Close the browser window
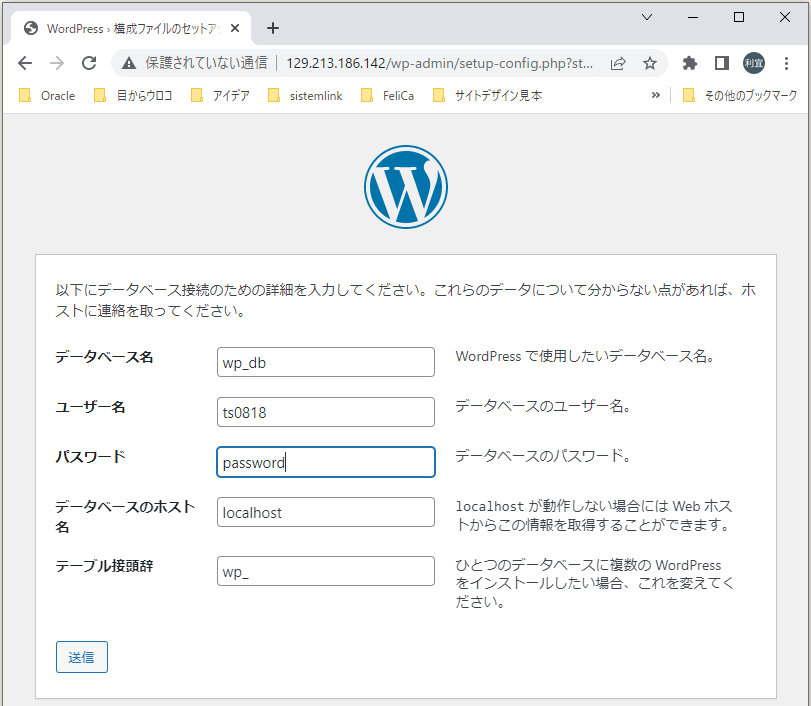This screenshot has height=706, width=811. 785,17
